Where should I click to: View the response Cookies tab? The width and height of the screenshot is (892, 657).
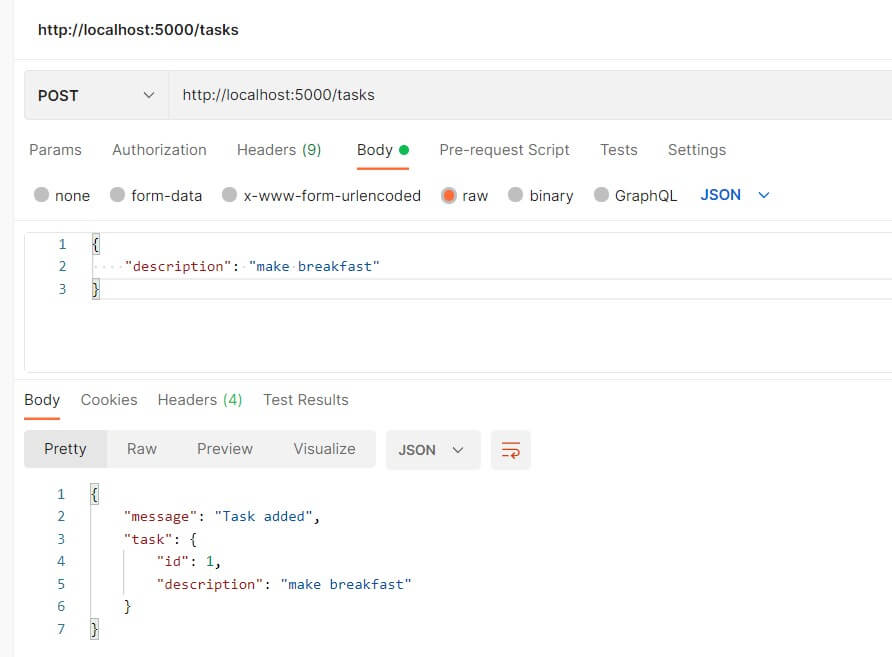(109, 400)
